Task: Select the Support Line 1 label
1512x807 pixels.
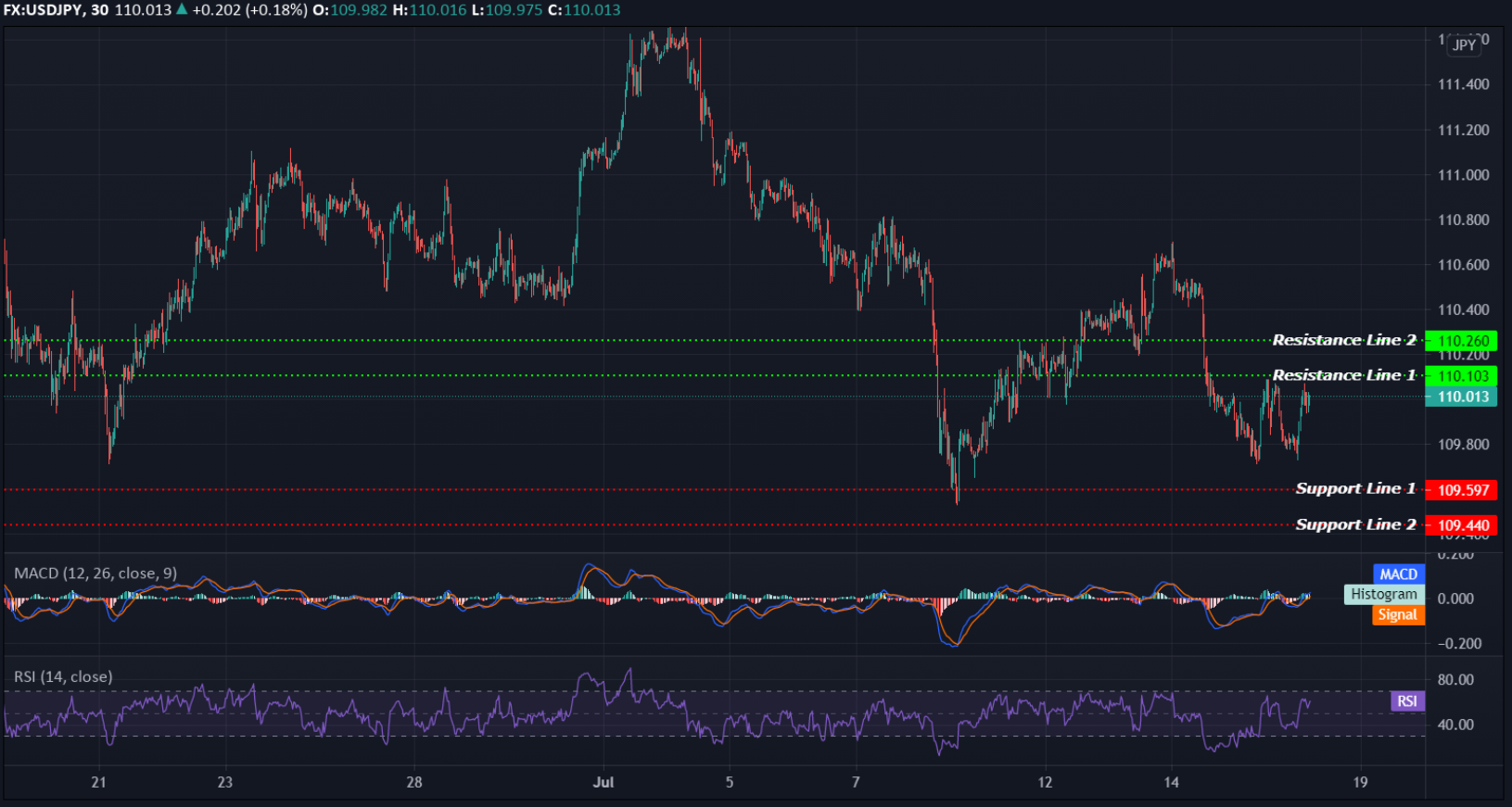Action: click(x=1355, y=488)
